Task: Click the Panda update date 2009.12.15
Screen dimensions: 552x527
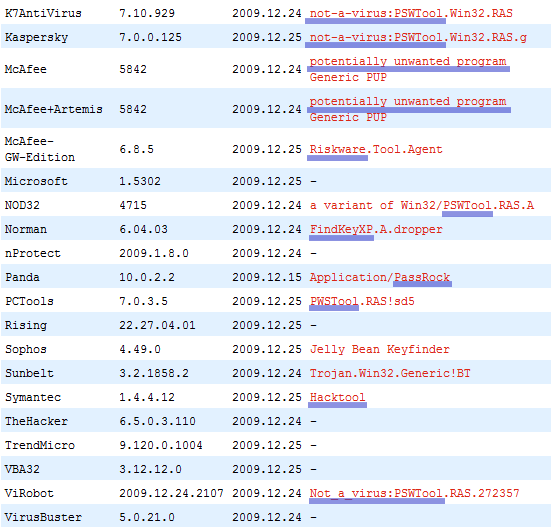Action: (267, 277)
